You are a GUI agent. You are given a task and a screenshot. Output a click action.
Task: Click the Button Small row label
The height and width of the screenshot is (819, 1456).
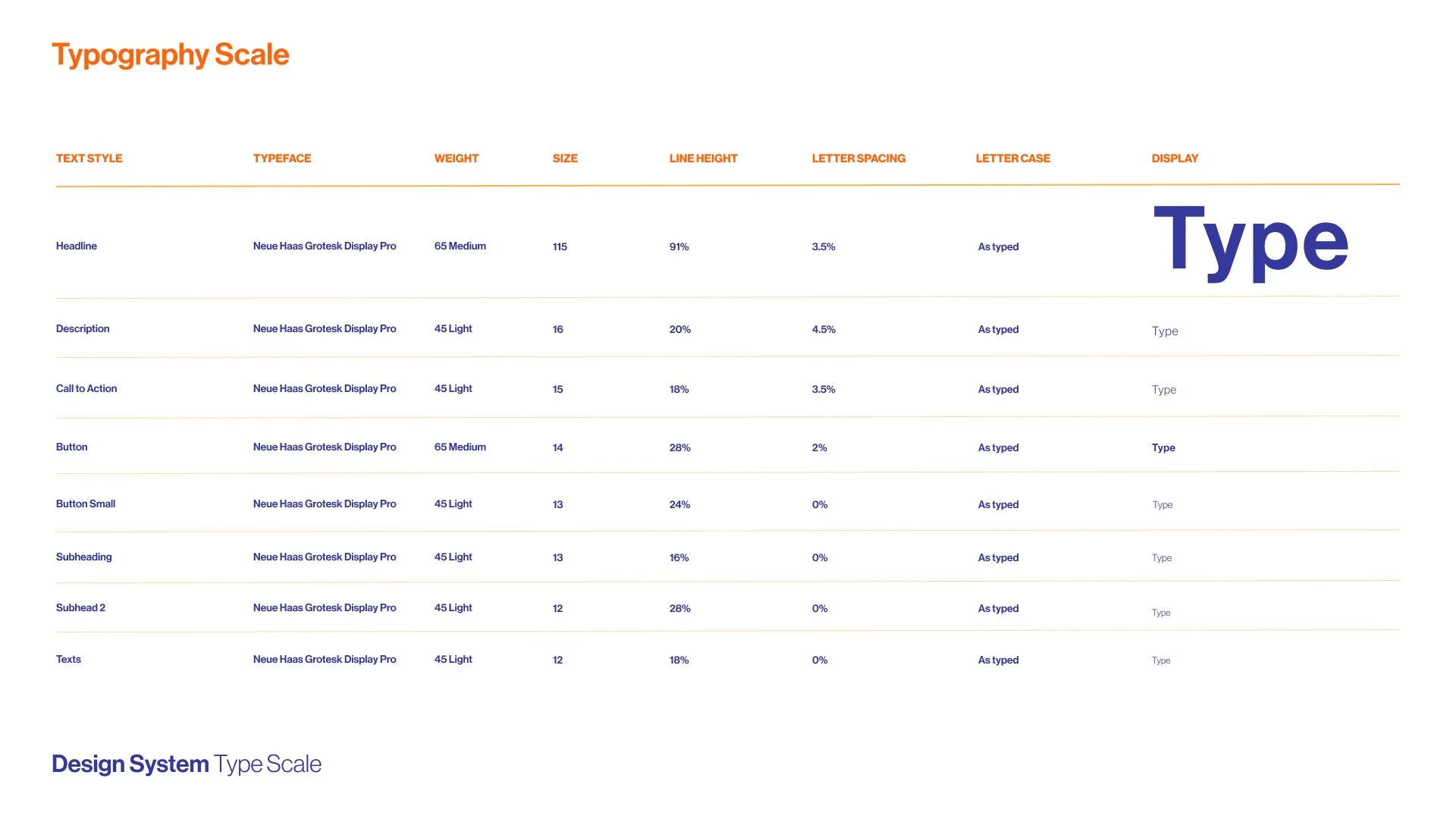tap(85, 504)
